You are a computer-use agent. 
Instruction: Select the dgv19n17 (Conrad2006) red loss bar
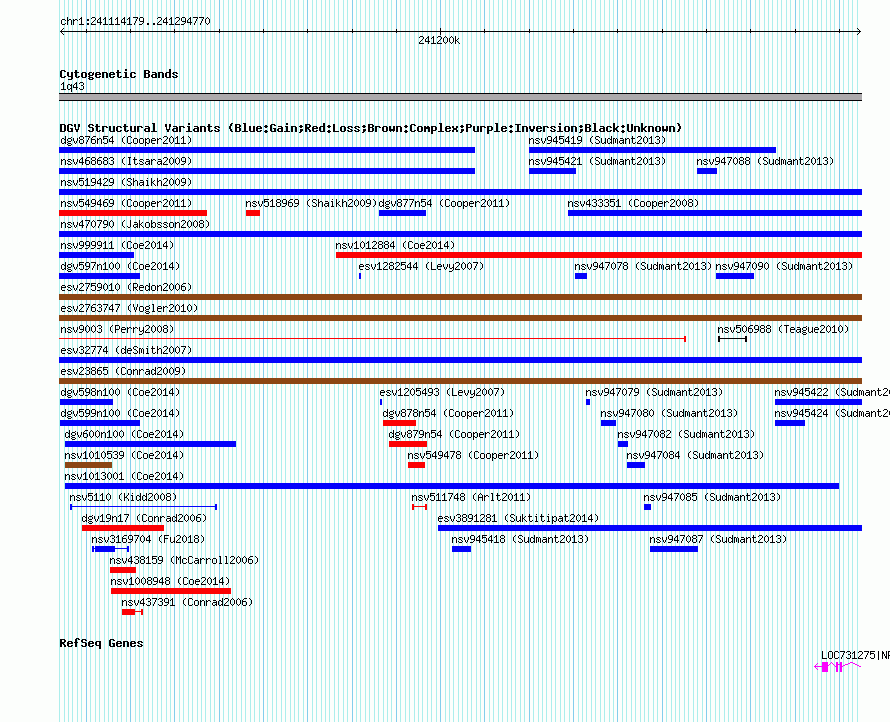point(123,528)
